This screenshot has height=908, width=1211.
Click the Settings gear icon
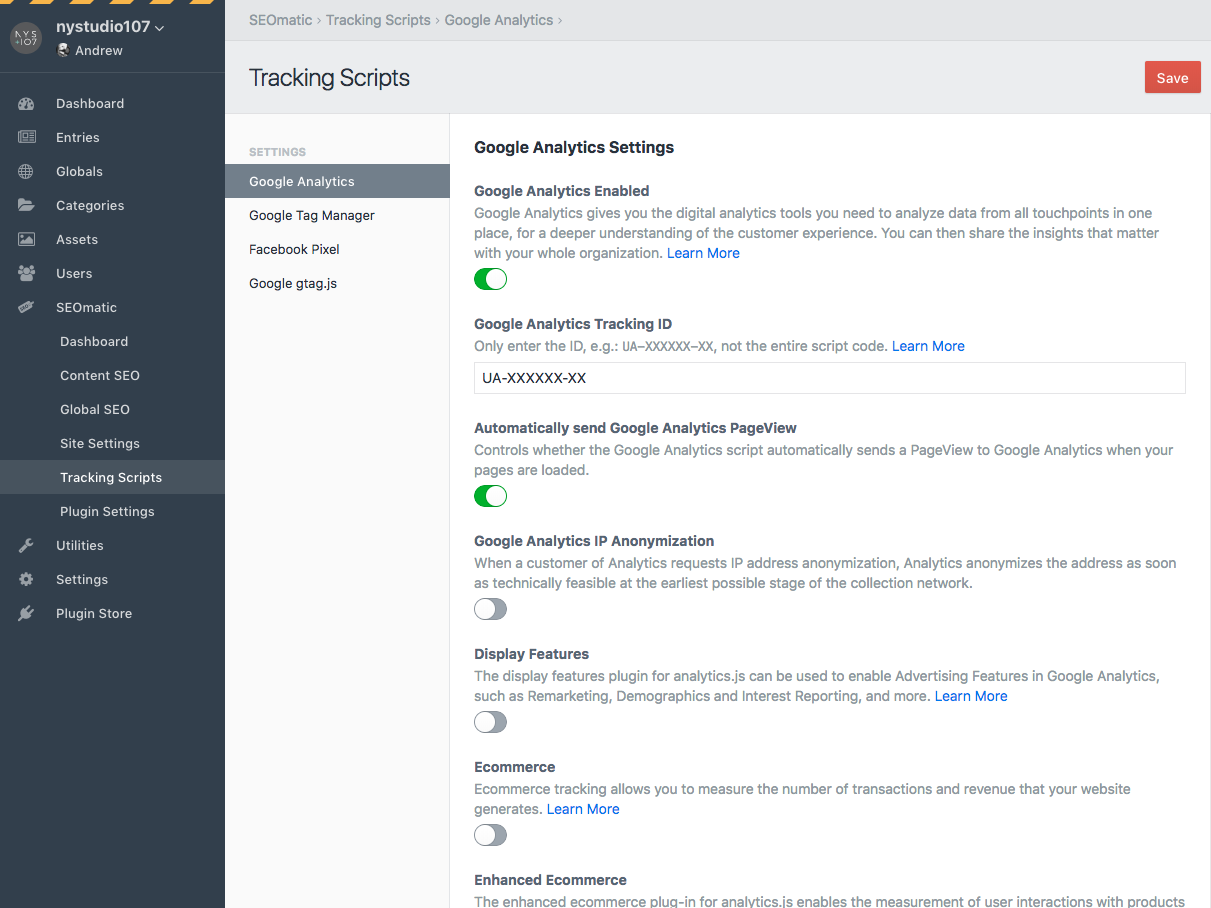[26, 579]
